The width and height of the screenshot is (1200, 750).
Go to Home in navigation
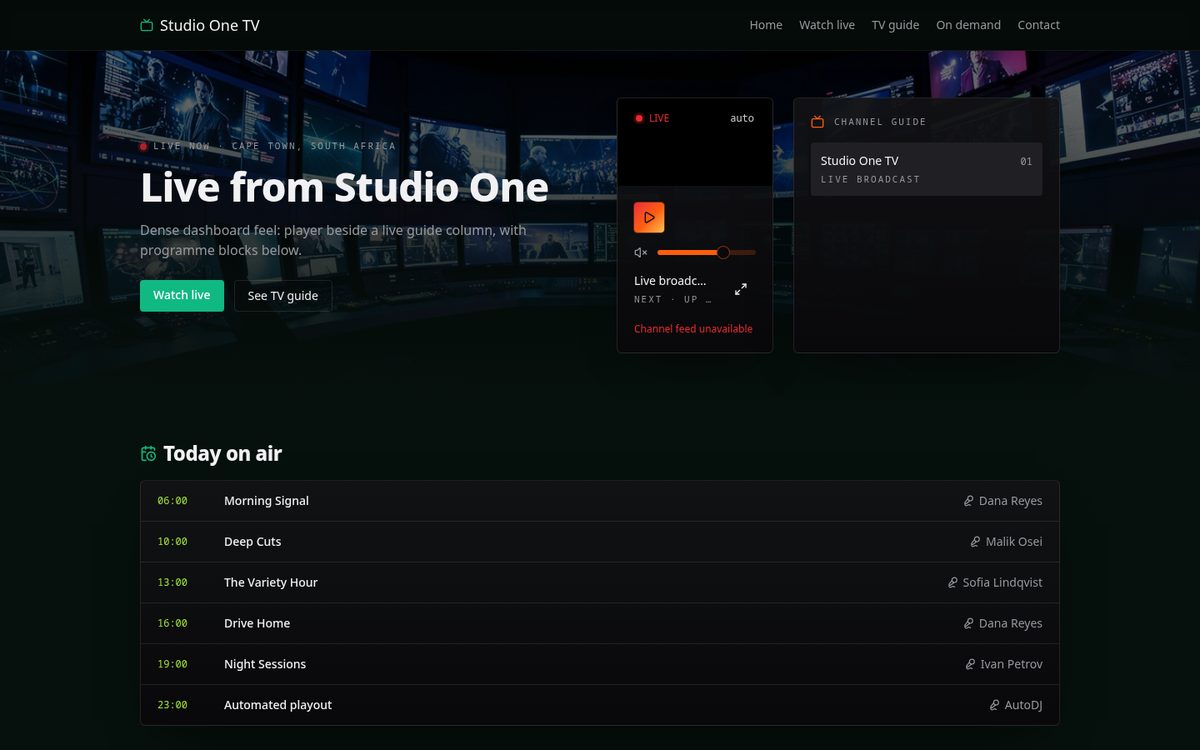(x=766, y=25)
